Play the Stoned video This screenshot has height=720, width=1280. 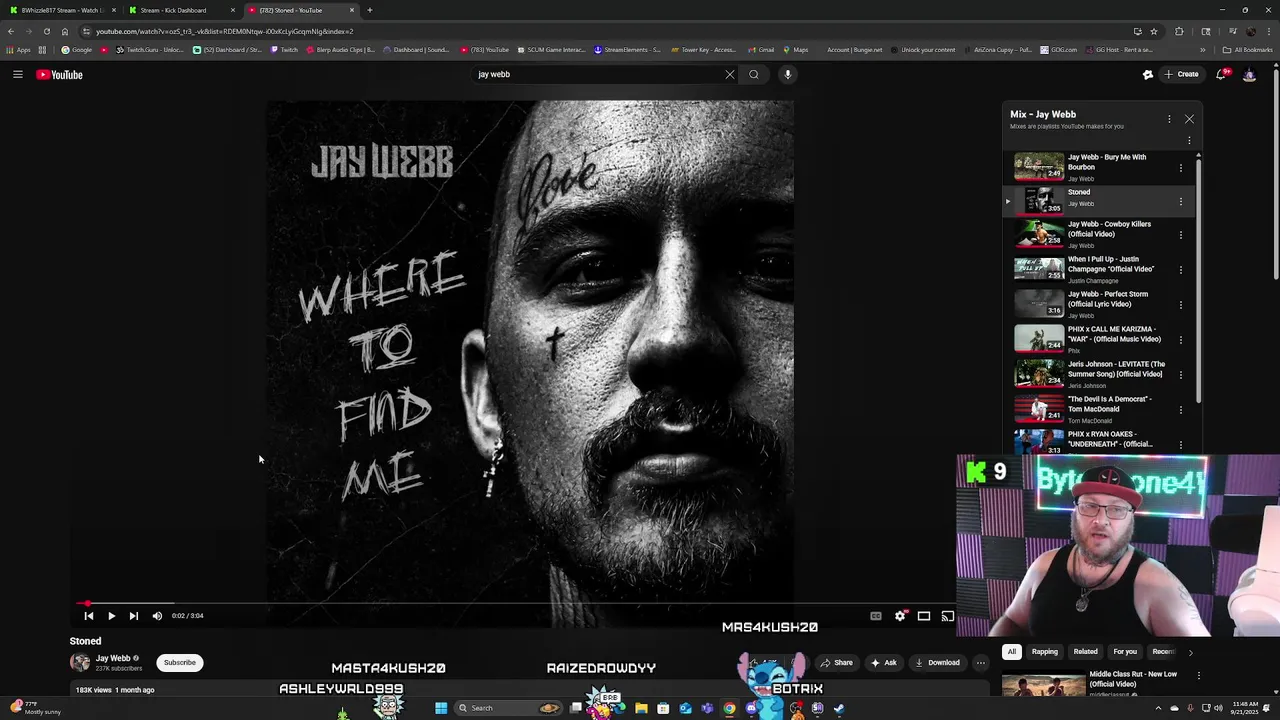[x=111, y=616]
